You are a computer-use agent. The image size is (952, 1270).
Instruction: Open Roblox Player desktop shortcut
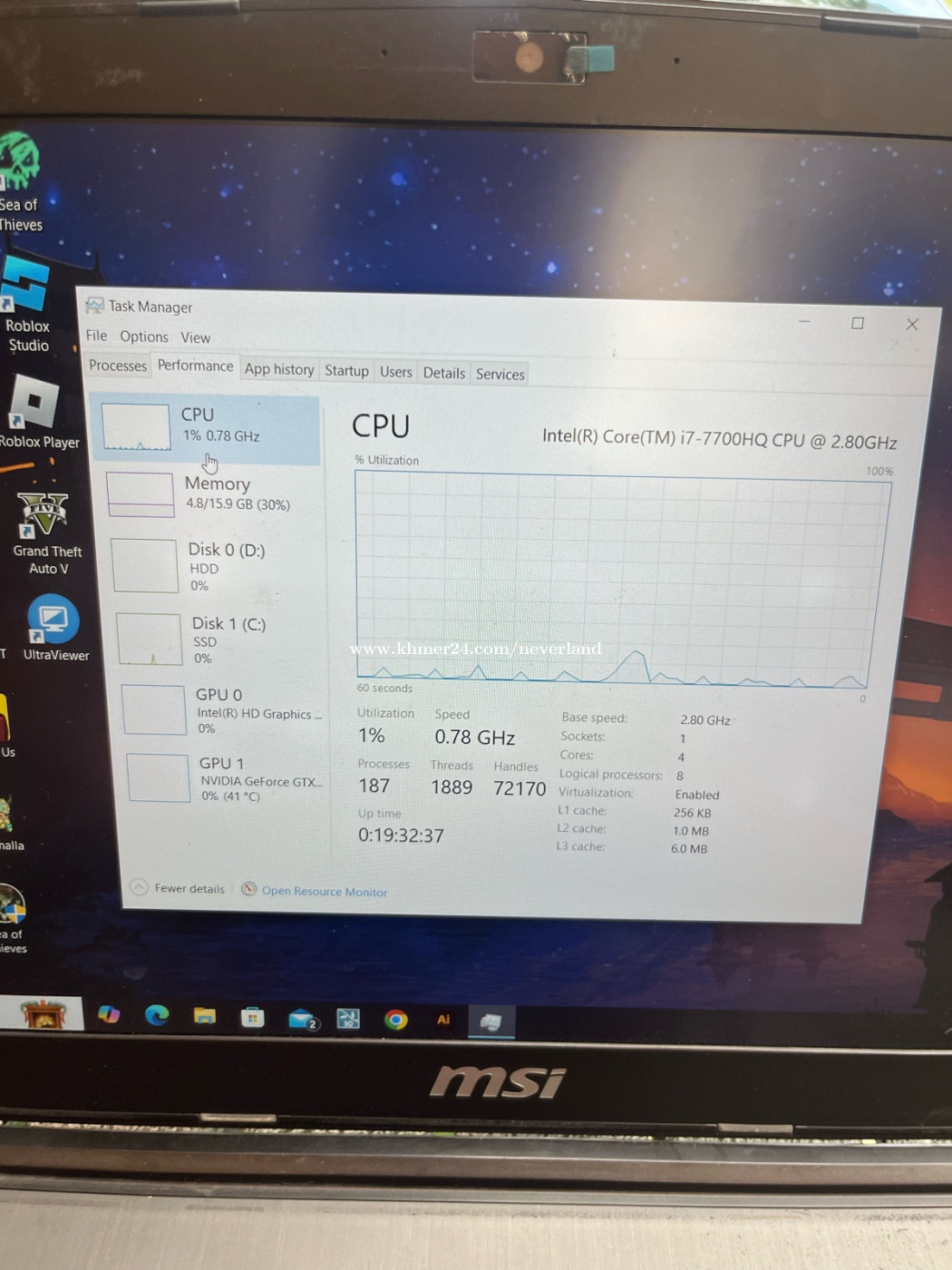(38, 414)
